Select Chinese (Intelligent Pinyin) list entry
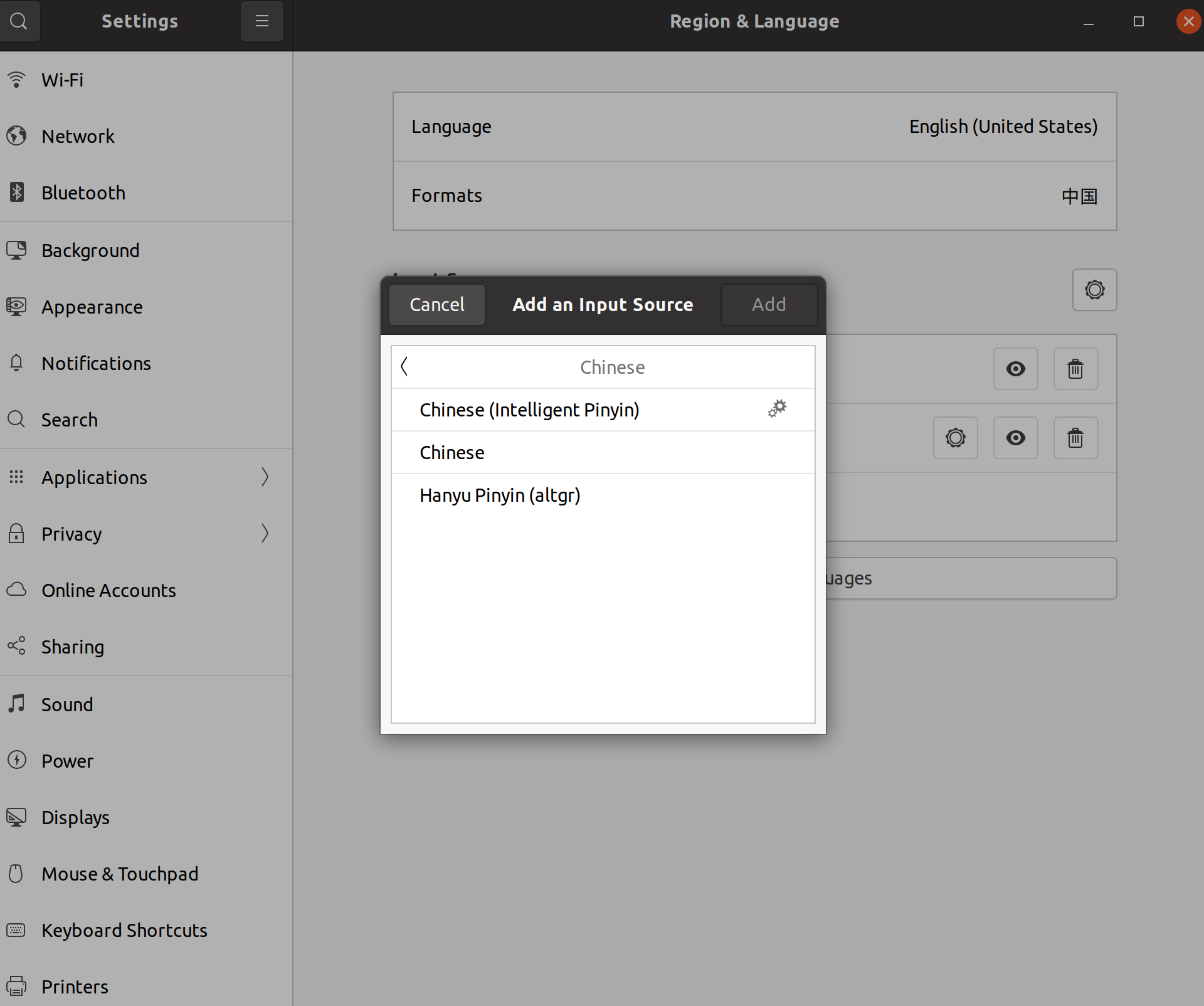Screen dimensions: 1204x1006 click(x=529, y=410)
